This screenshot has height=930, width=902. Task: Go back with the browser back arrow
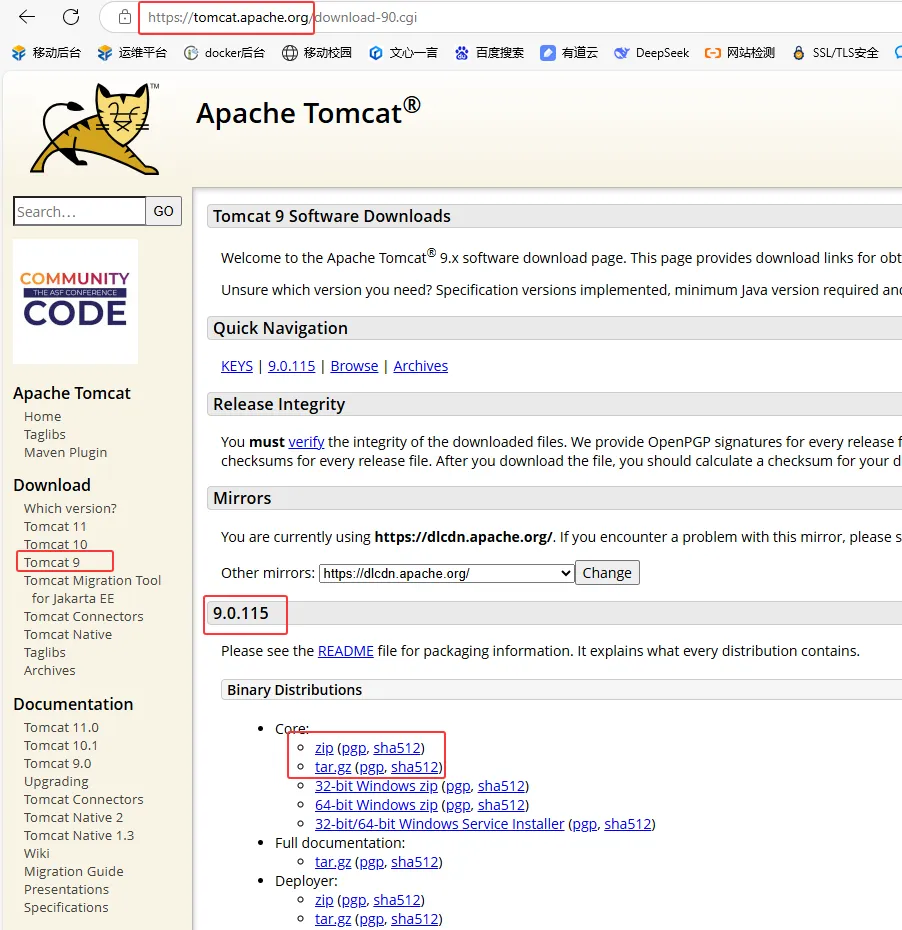click(27, 17)
